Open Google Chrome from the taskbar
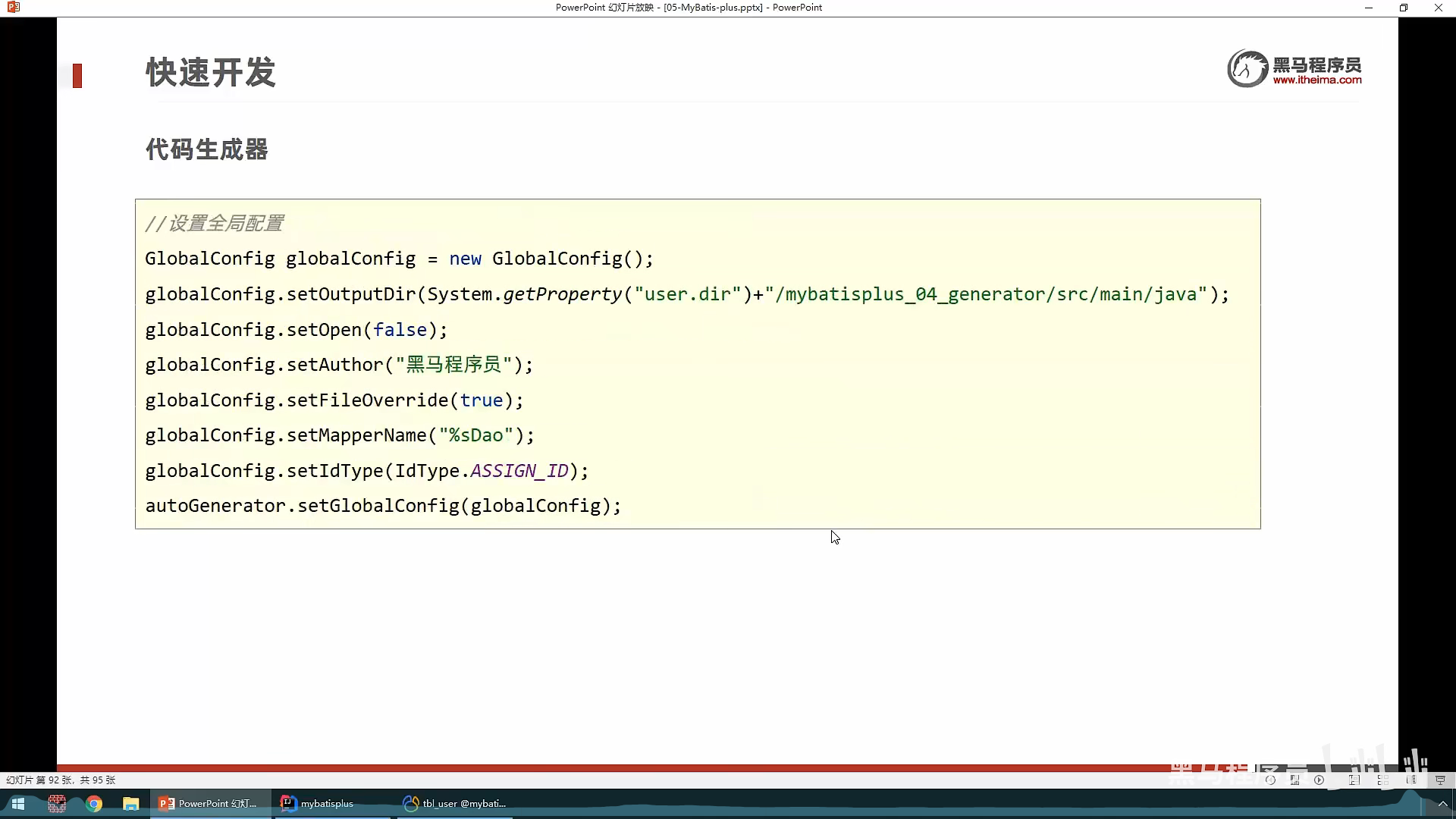 [x=94, y=804]
